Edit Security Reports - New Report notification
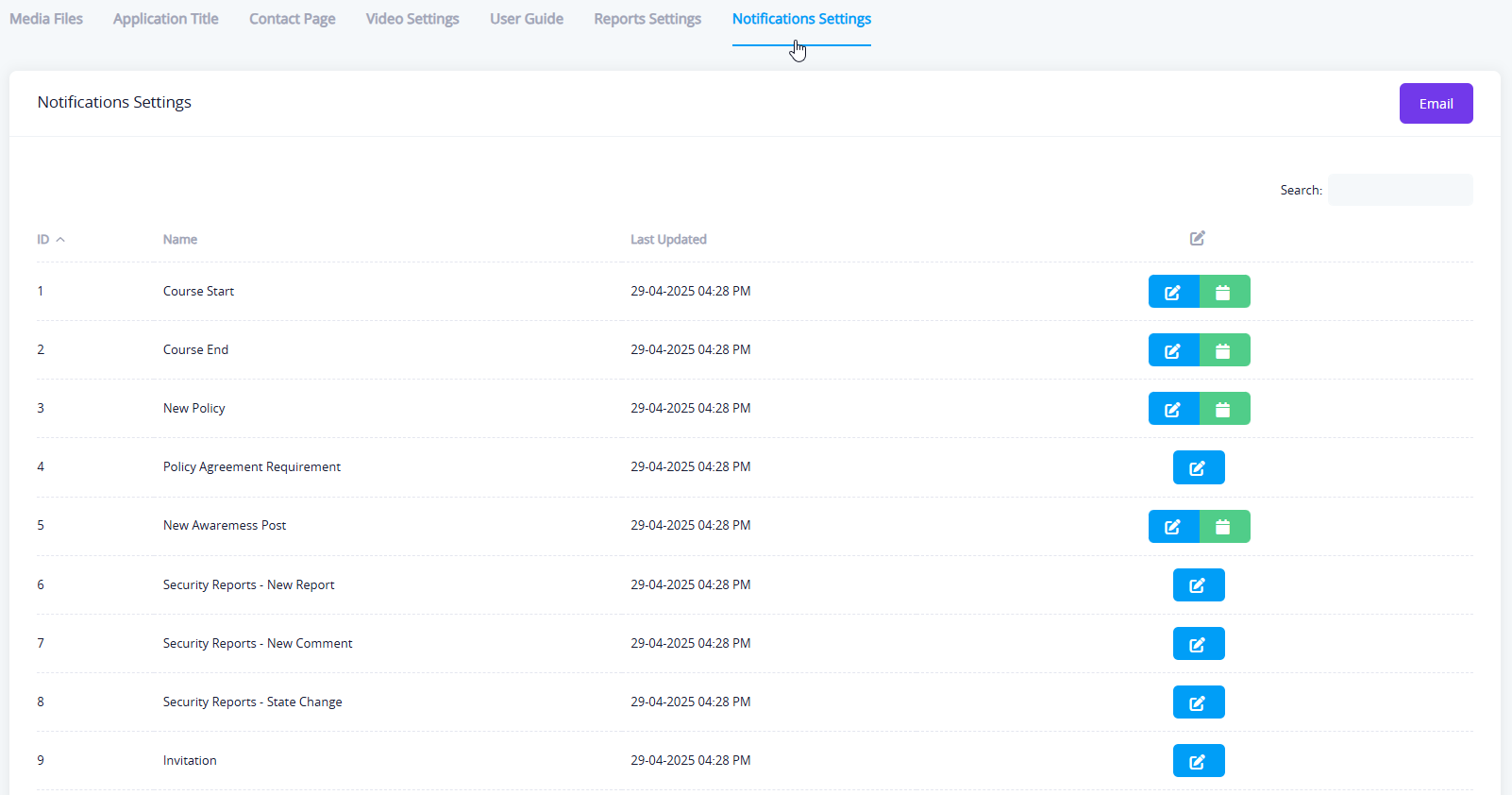This screenshot has width=1512, height=795. [x=1198, y=585]
